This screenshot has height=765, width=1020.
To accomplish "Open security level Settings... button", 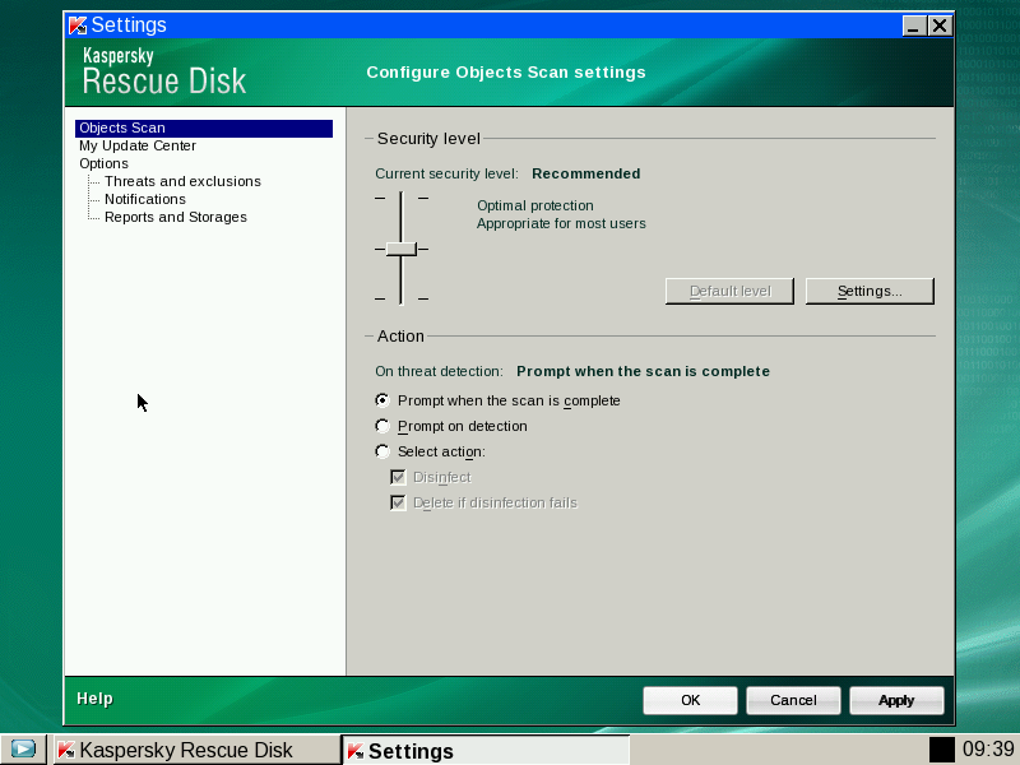I will click(870, 291).
